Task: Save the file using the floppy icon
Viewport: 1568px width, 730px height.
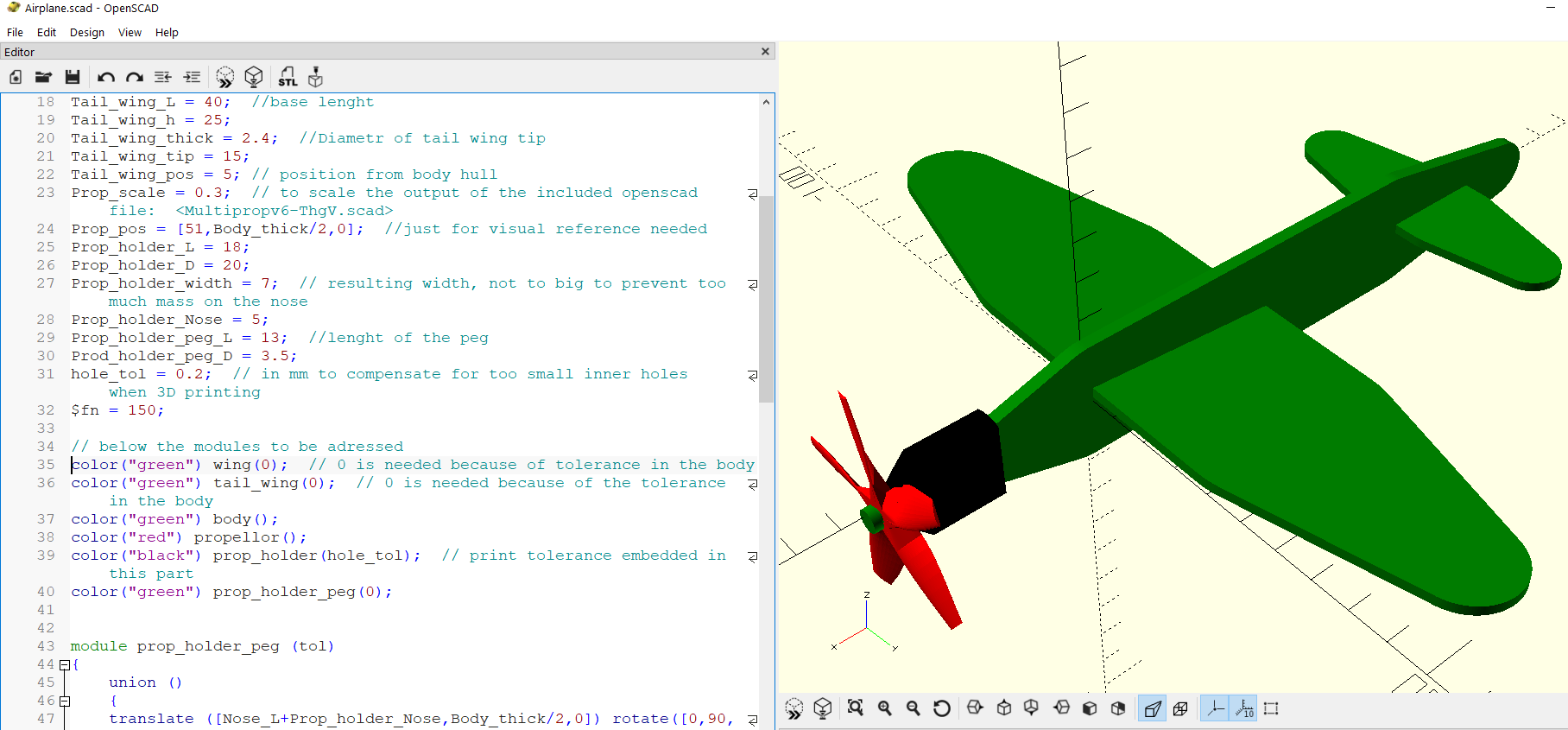Action: tap(73, 77)
